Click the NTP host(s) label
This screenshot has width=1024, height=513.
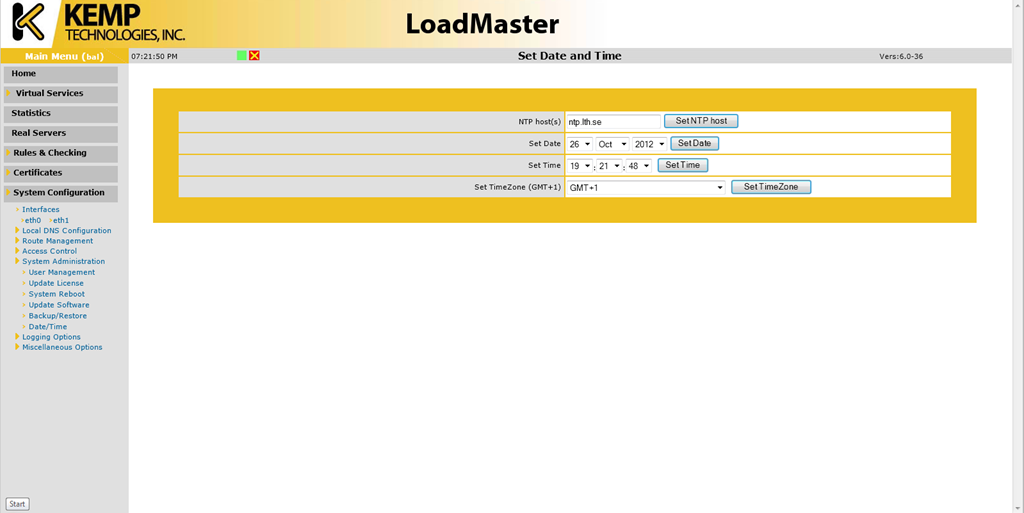tap(539, 122)
